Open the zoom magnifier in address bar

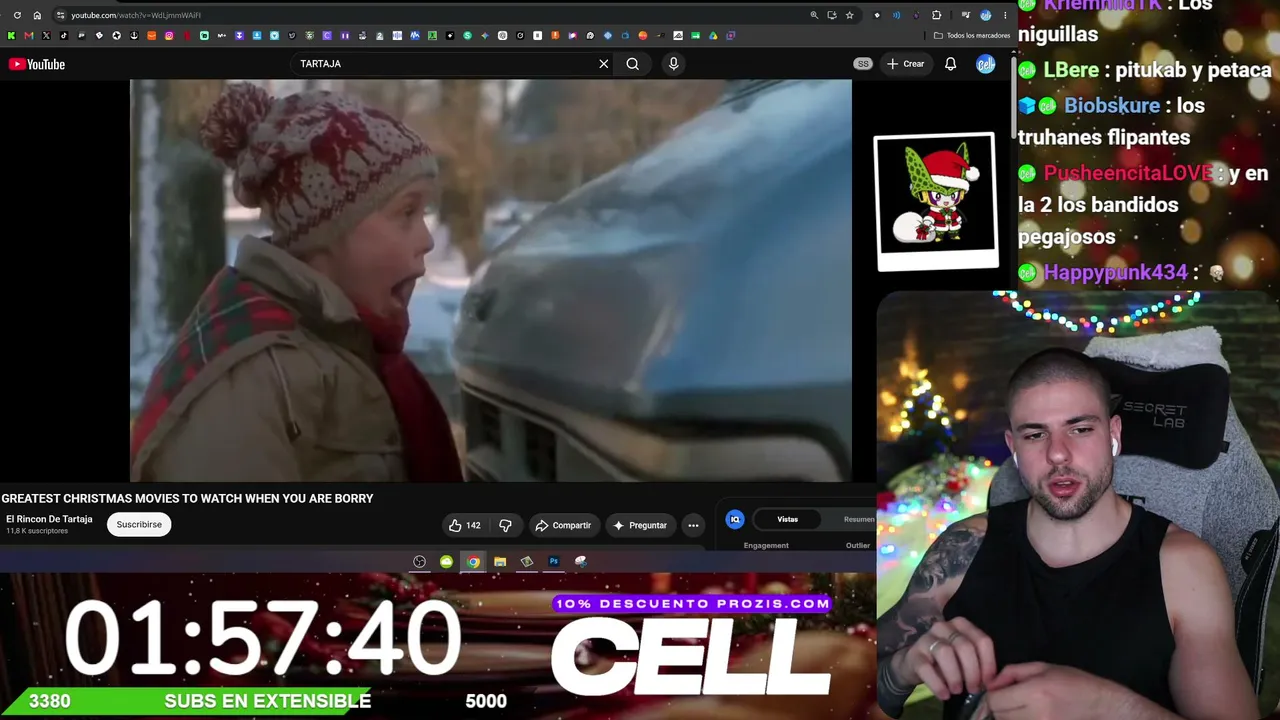tap(814, 15)
